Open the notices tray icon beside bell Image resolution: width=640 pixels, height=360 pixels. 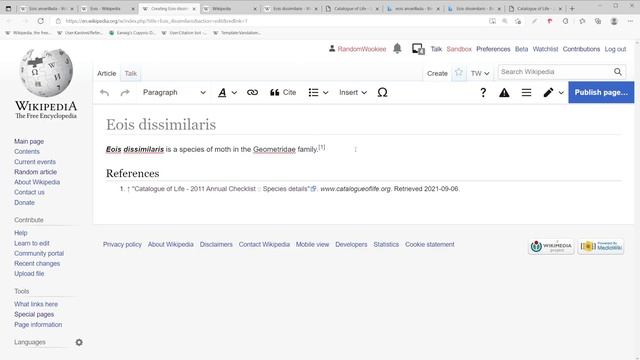(418, 49)
